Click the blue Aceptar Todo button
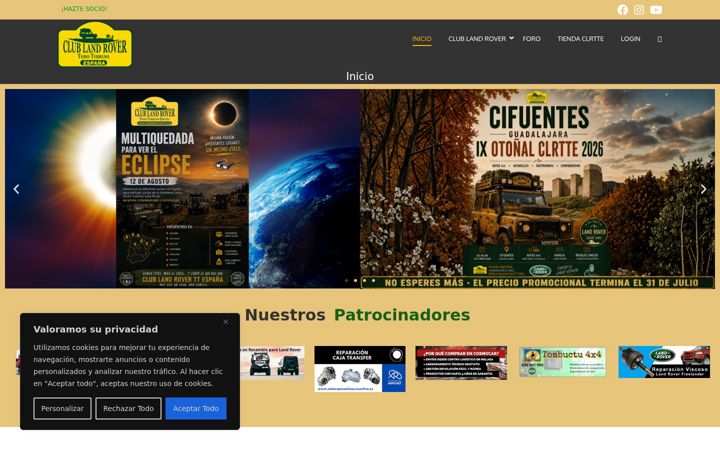 (x=196, y=408)
